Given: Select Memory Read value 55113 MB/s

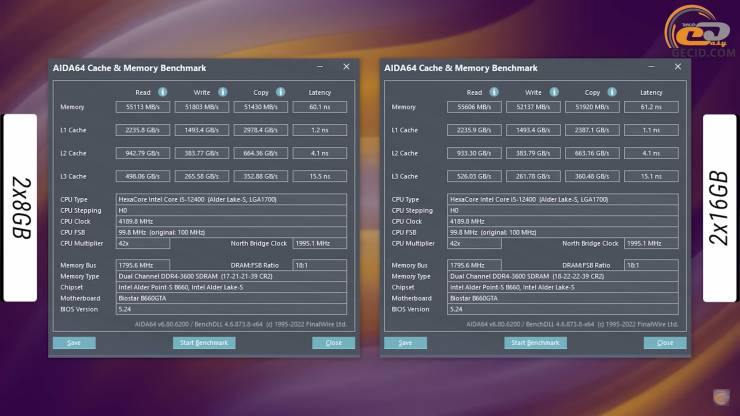Looking at the screenshot, I should pos(143,107).
